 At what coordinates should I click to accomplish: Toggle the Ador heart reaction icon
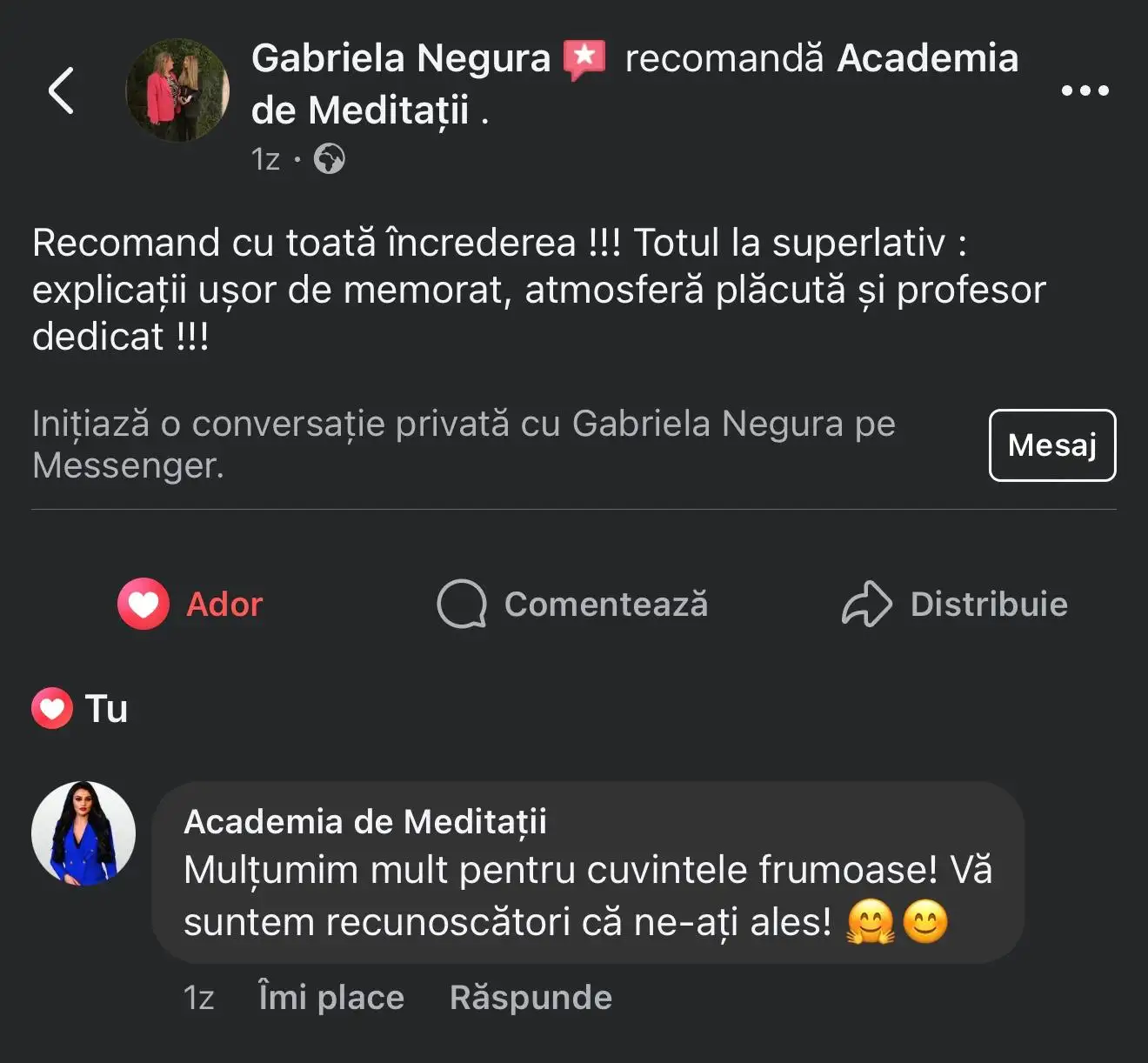[x=143, y=604]
